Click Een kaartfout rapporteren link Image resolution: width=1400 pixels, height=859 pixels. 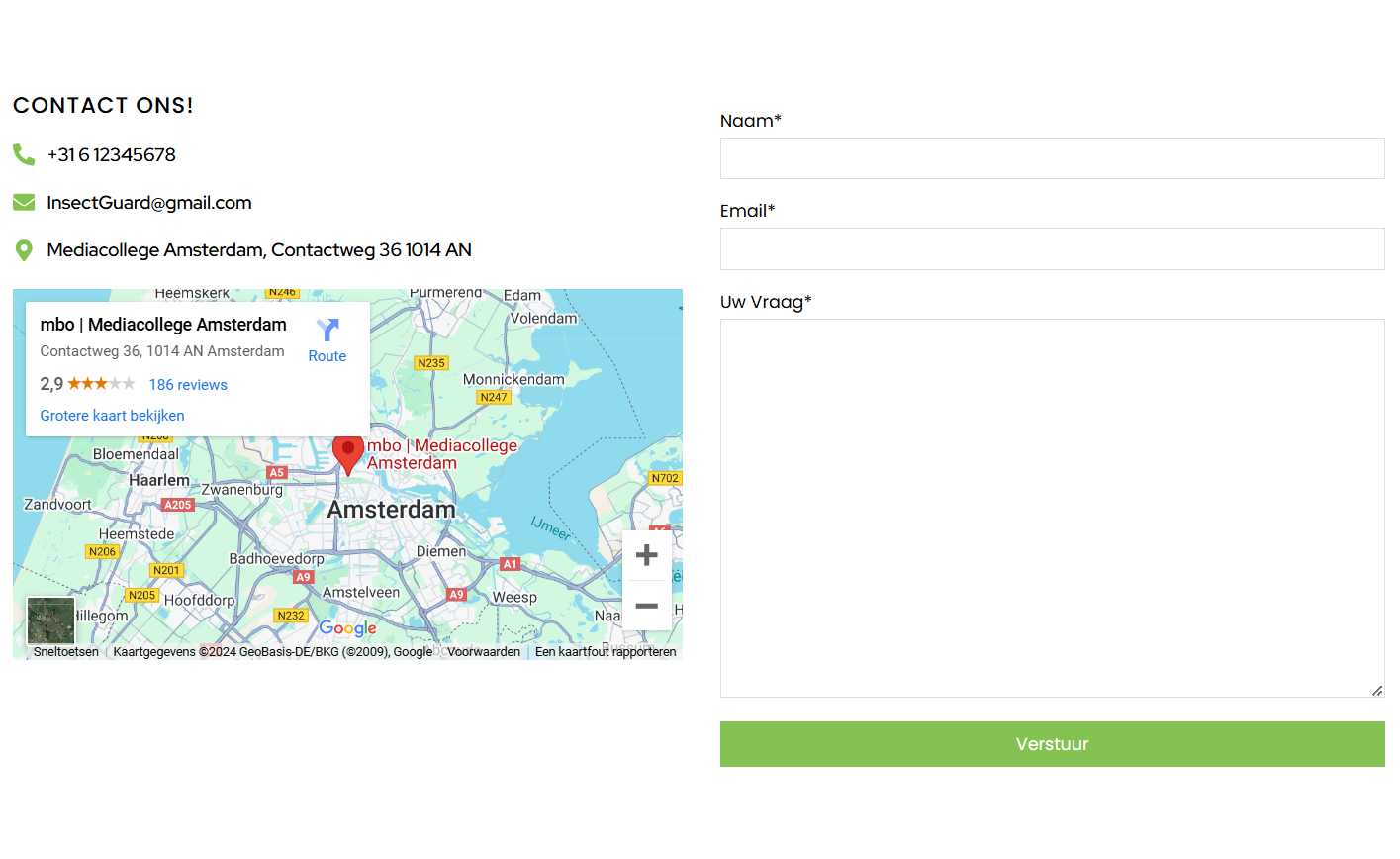tap(606, 652)
